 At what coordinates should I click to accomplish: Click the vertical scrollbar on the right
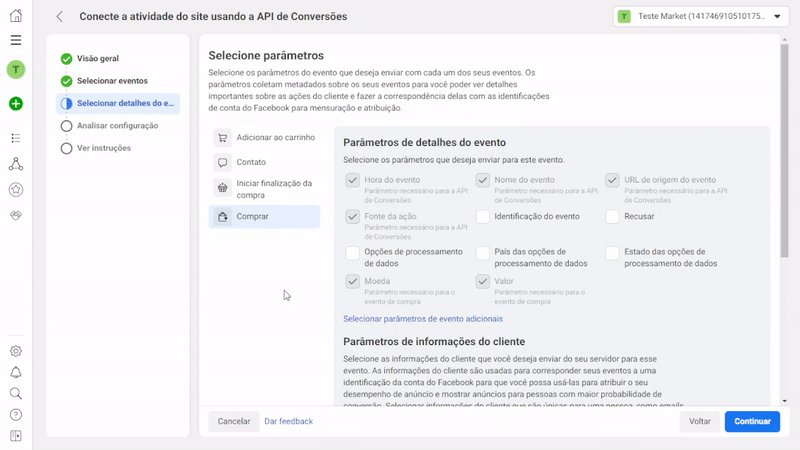784,150
